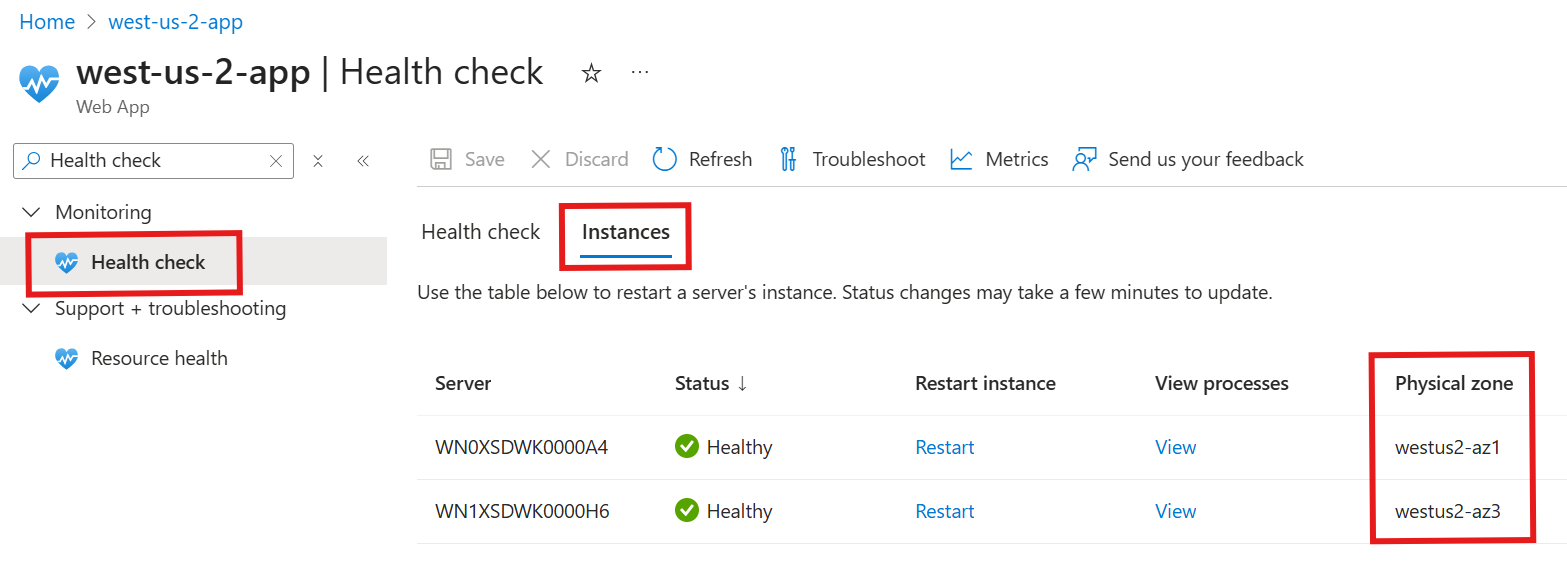Click the expand/collapse all menu groups icon

(x=318, y=160)
